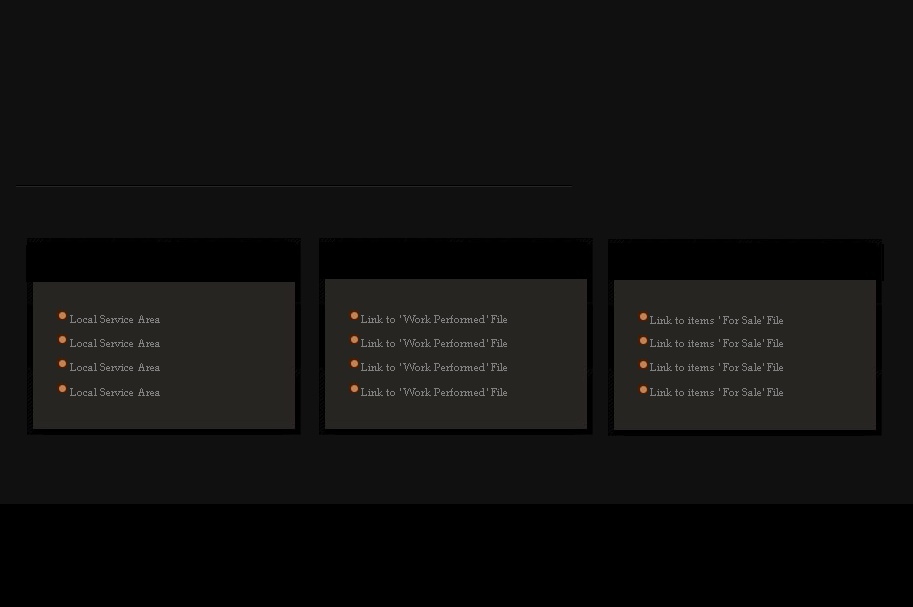
Task: Select the fourth 'Work Performed' file link
Action: [x=433, y=393]
